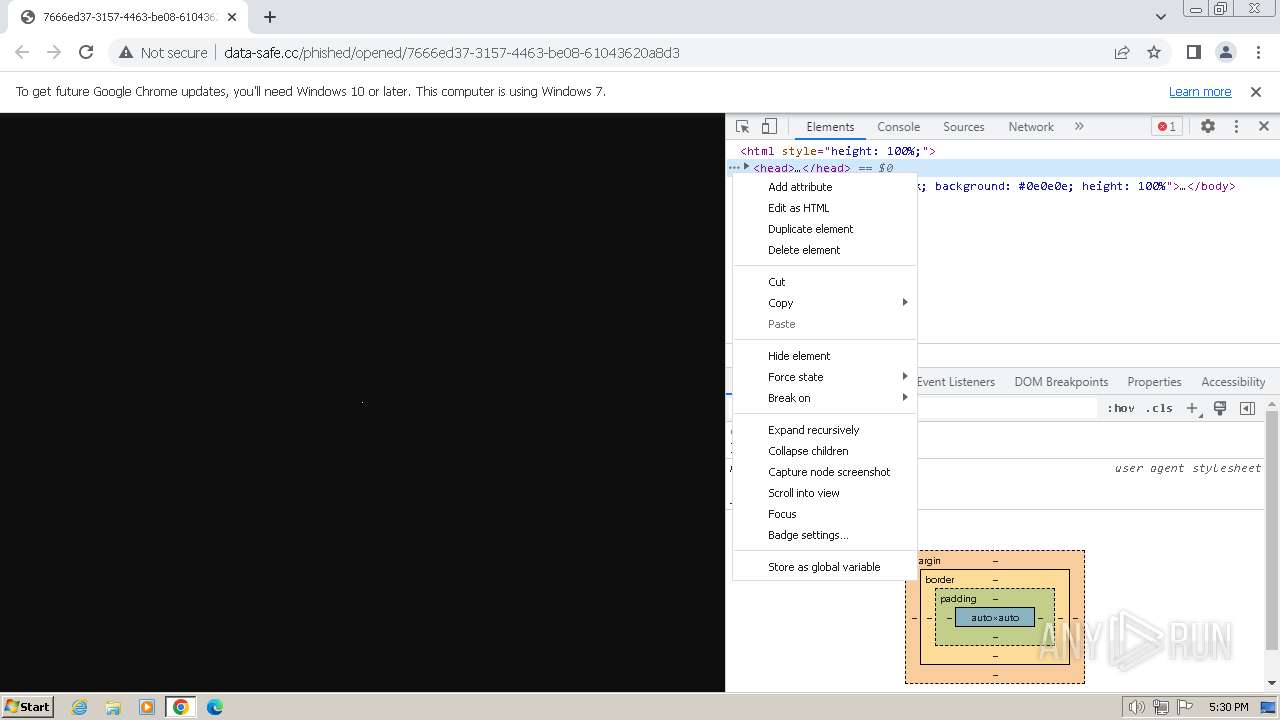Image resolution: width=1280 pixels, height=720 pixels.
Task: Open Badge settings
Action: pos(825,535)
